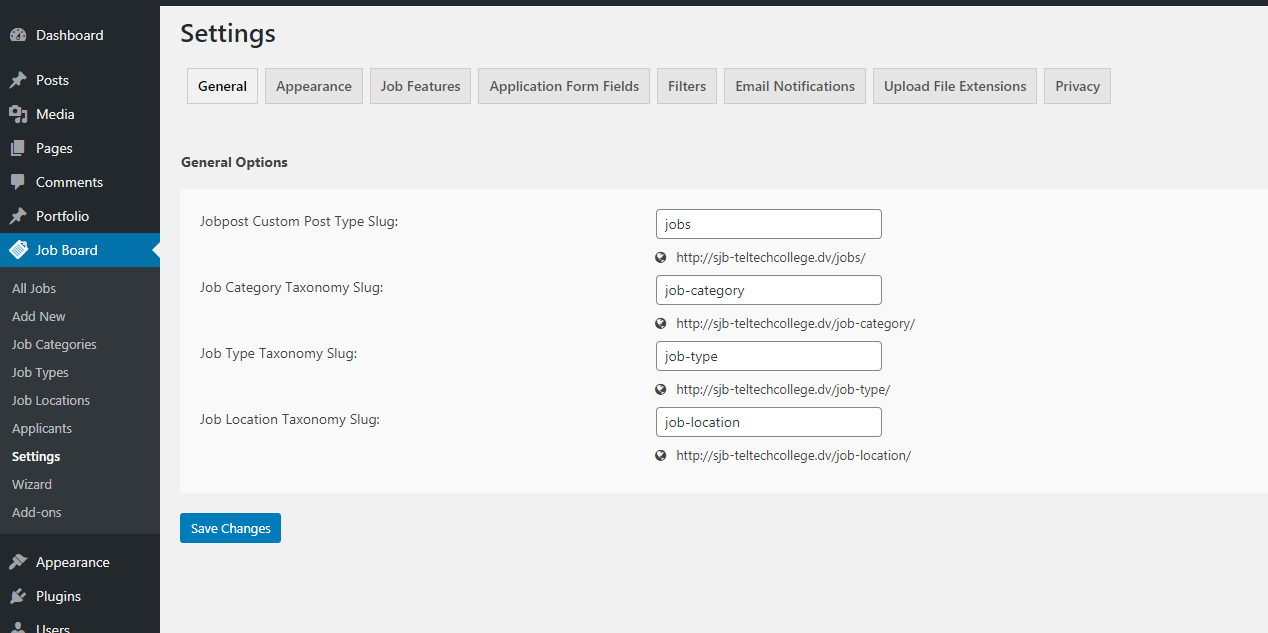The width and height of the screenshot is (1268, 633).
Task: Click the Job Board menu icon
Action: point(18,250)
